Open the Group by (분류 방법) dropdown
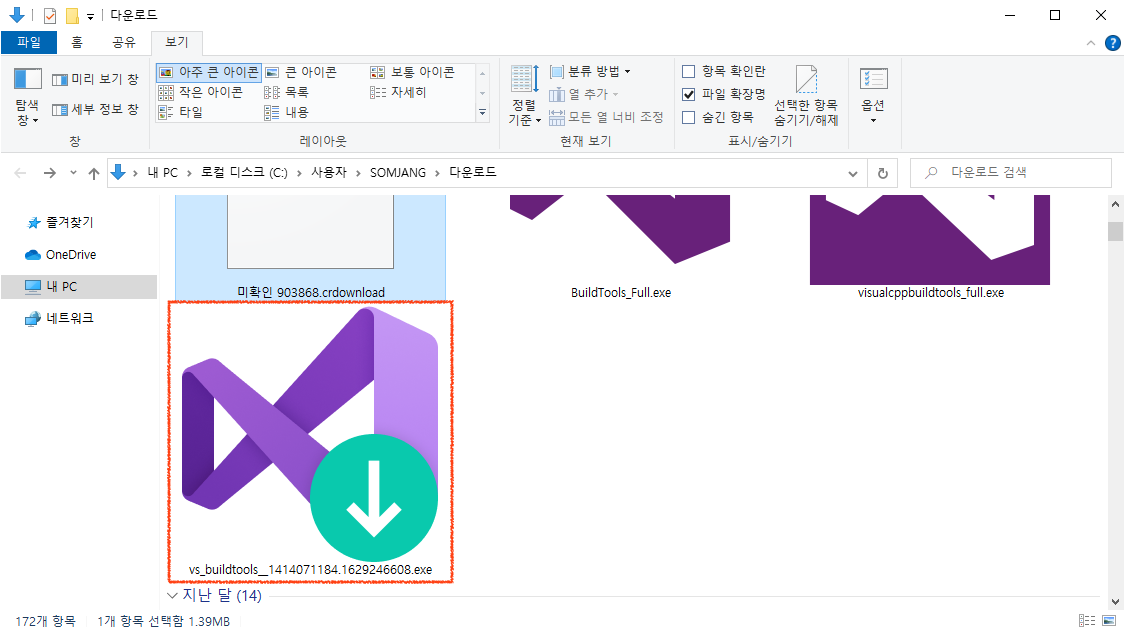 [x=590, y=71]
